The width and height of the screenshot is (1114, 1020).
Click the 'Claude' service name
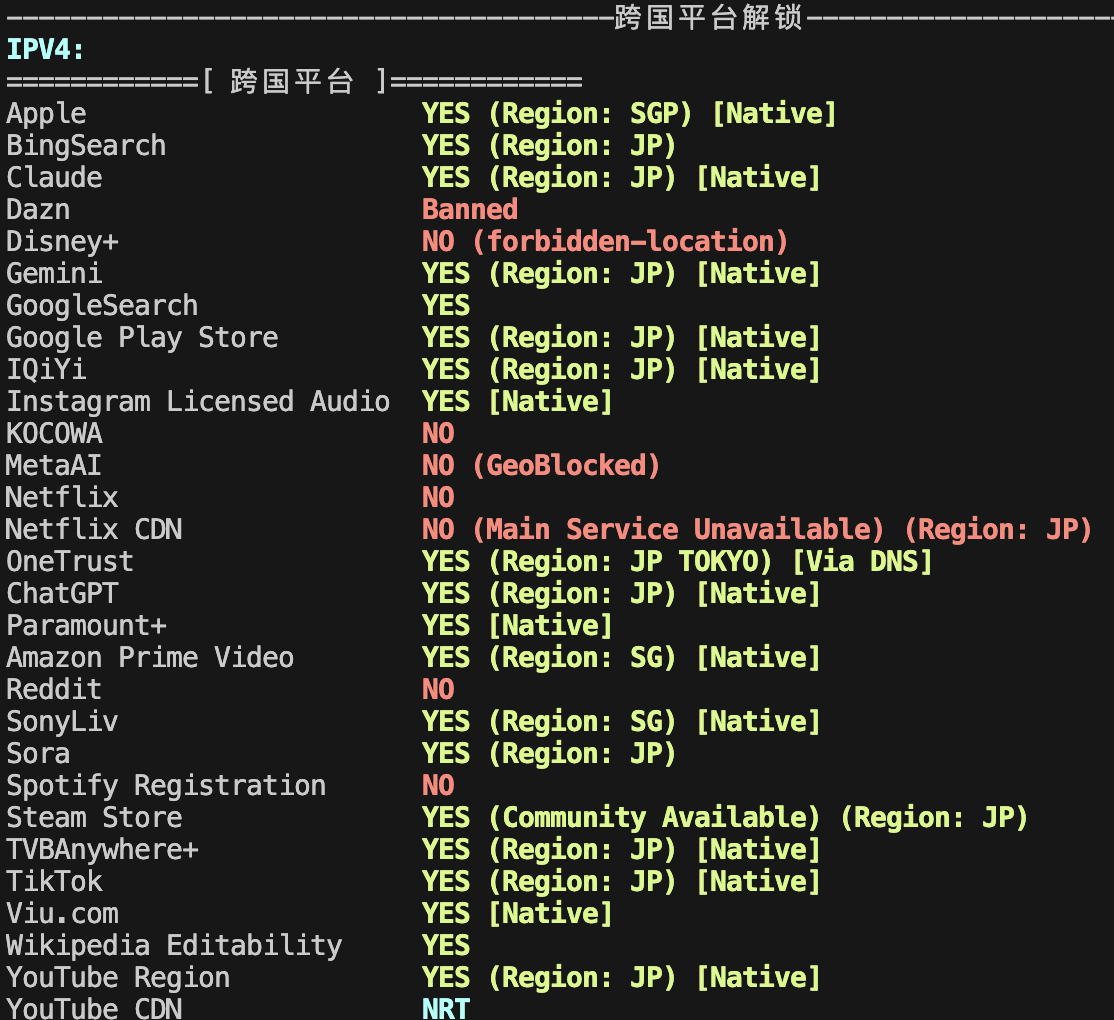click(54, 178)
